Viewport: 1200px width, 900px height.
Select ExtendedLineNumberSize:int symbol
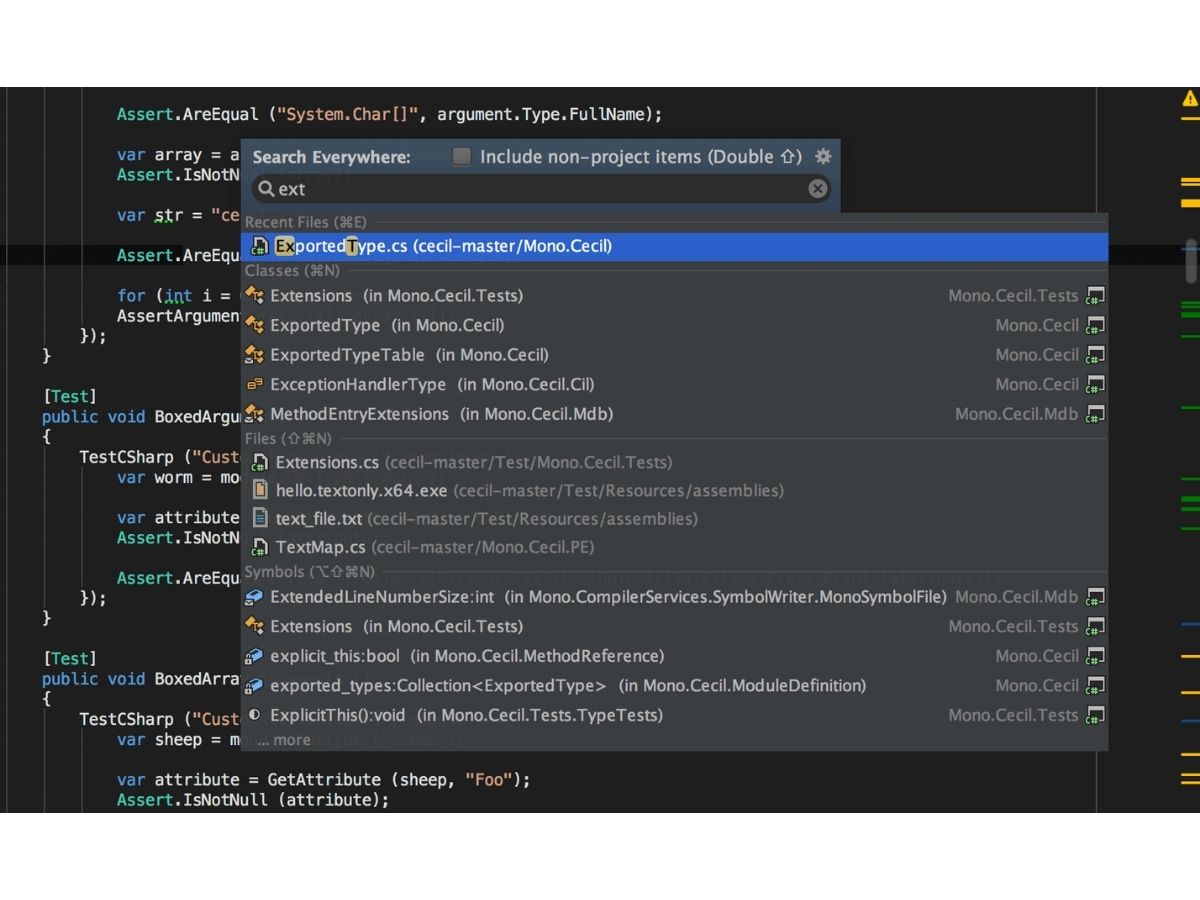point(675,597)
